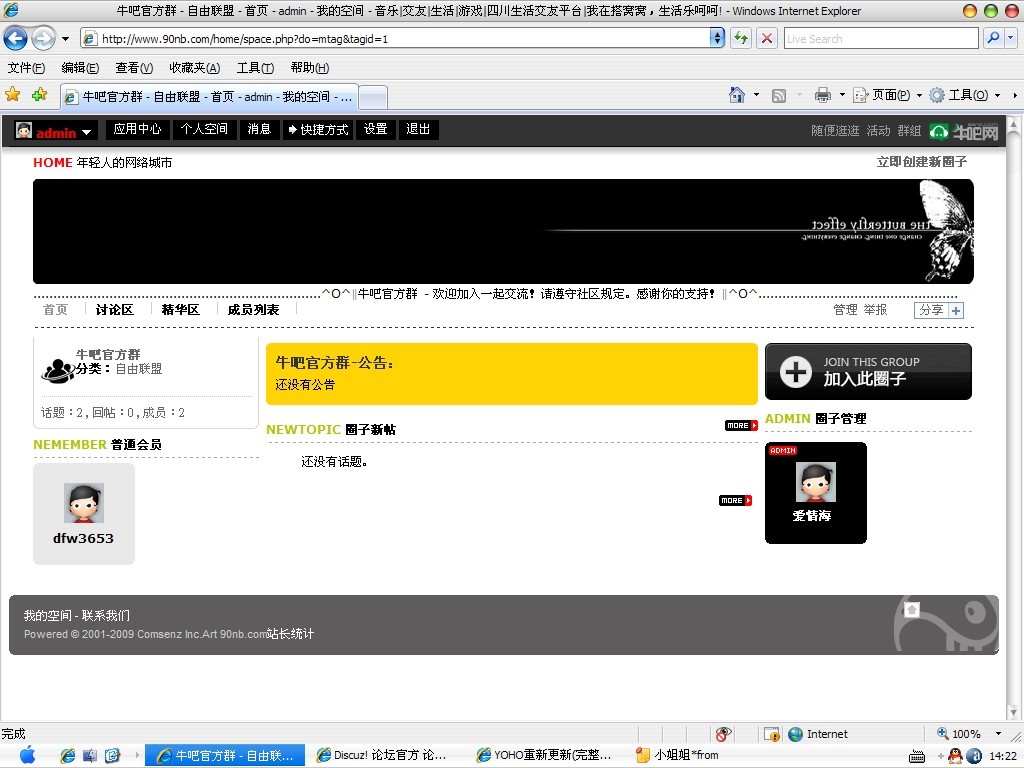The width and height of the screenshot is (1024, 768).
Task: Switch to the 讨论区 tab
Action: (115, 310)
